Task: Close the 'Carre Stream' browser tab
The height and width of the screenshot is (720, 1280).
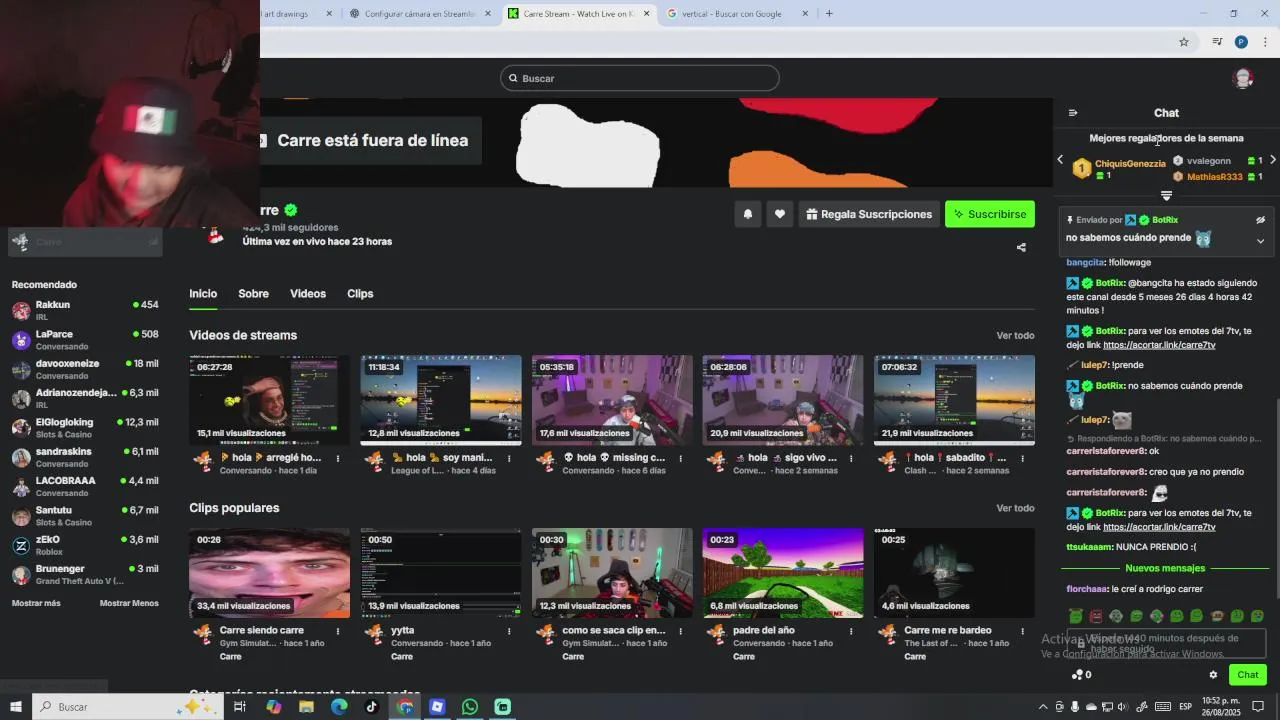Action: pos(647,14)
